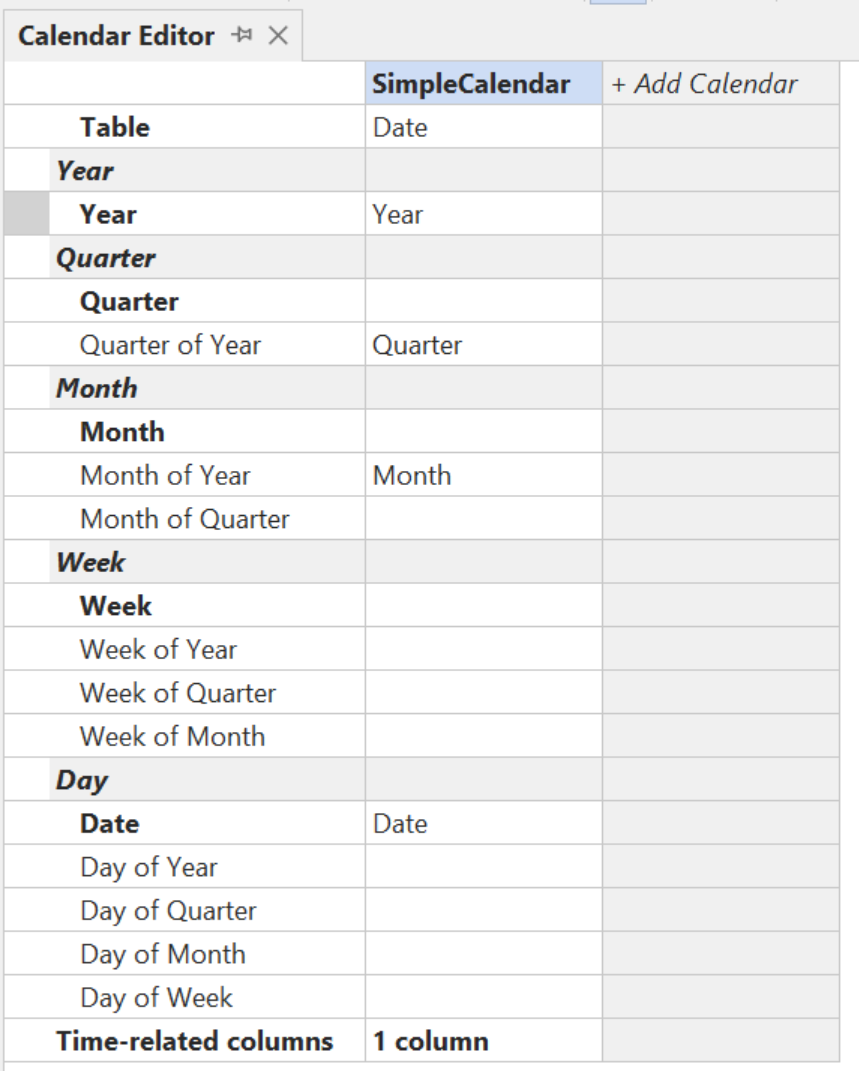Screen dimensions: 859x1071
Task: Click the empty Month of Quarter cell
Action: [484, 518]
